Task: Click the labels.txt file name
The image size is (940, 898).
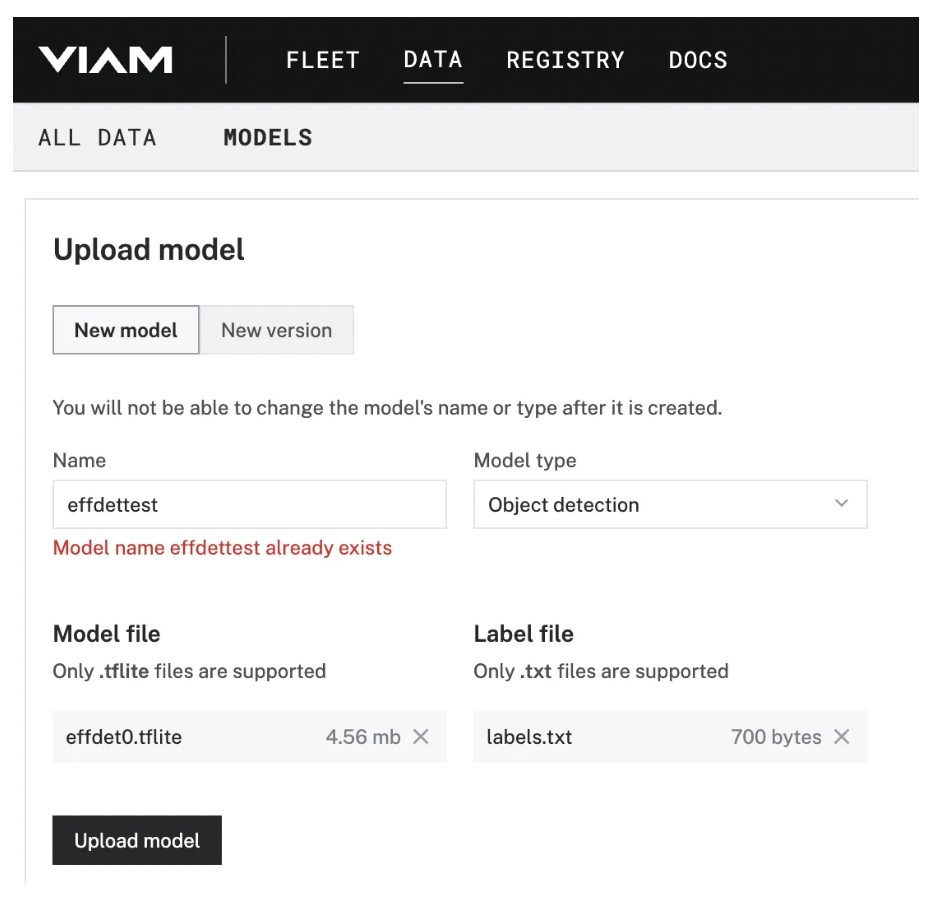Action: tap(529, 737)
